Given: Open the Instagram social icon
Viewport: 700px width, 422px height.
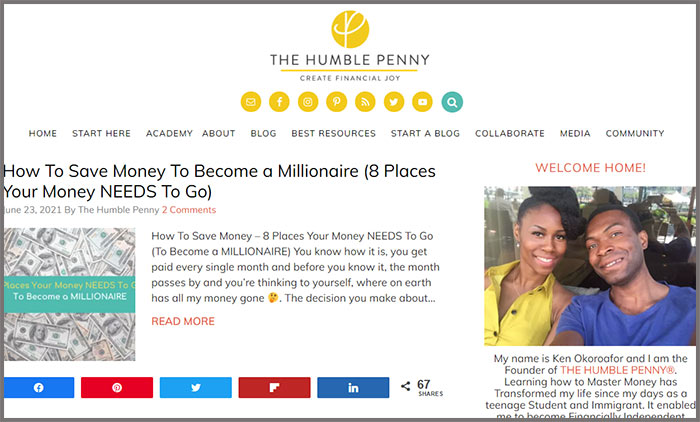Looking at the screenshot, I should 308,102.
